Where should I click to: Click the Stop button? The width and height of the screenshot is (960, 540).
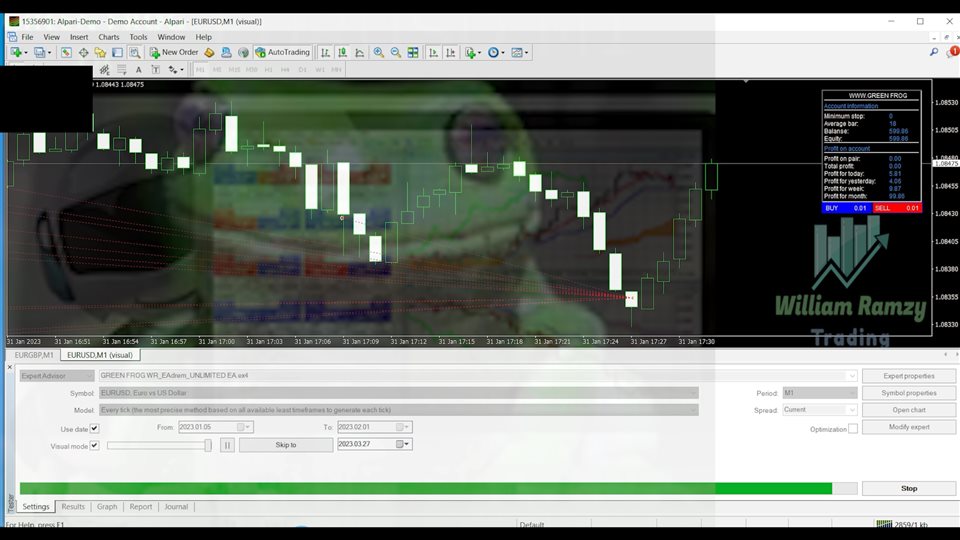[x=909, y=489]
